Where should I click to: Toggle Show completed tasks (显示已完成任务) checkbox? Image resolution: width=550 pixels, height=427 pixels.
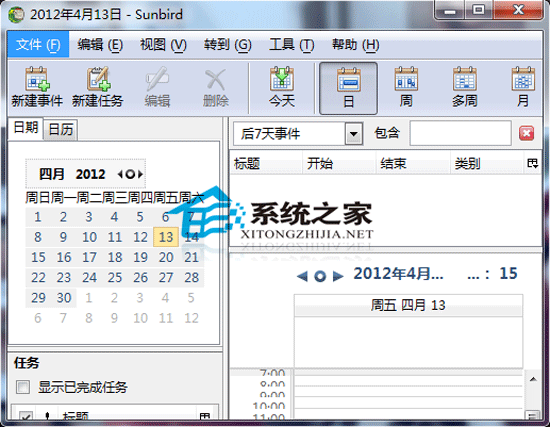click(x=23, y=387)
